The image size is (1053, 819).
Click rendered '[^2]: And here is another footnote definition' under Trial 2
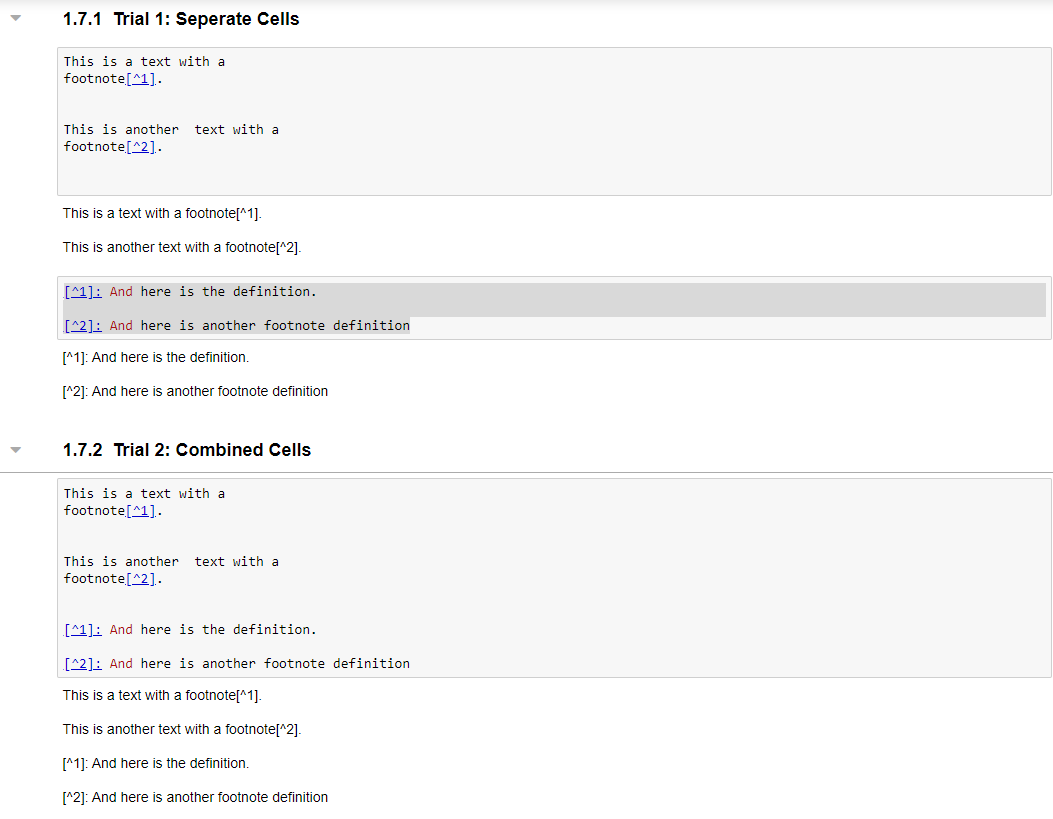pos(195,797)
